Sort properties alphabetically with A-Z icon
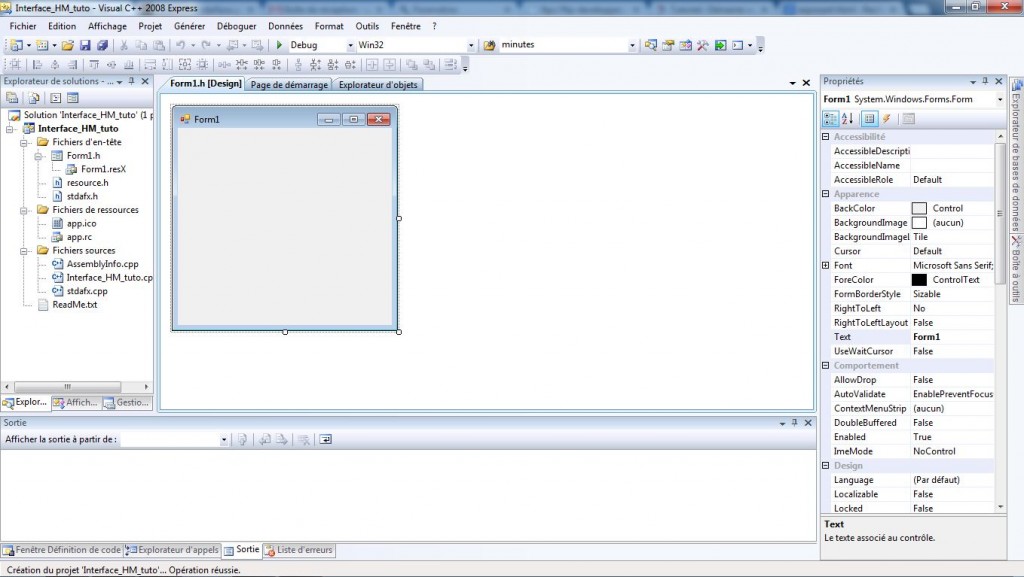Image resolution: width=1024 pixels, height=577 pixels. [848, 119]
